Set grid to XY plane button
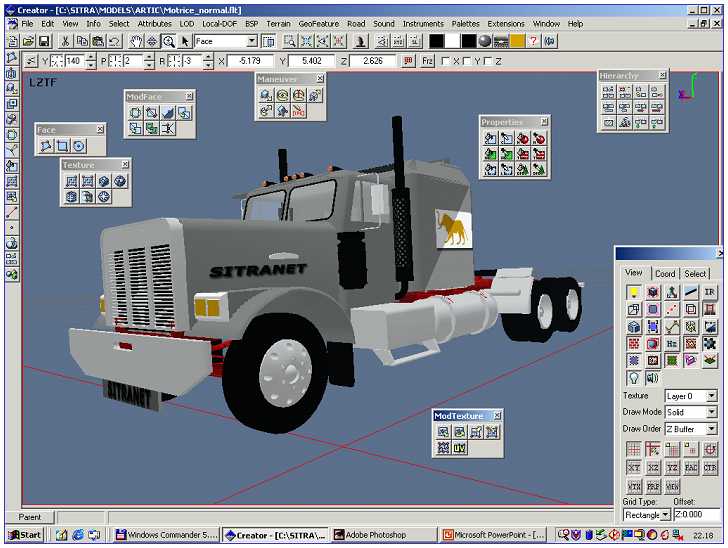 pyautogui.click(x=634, y=468)
